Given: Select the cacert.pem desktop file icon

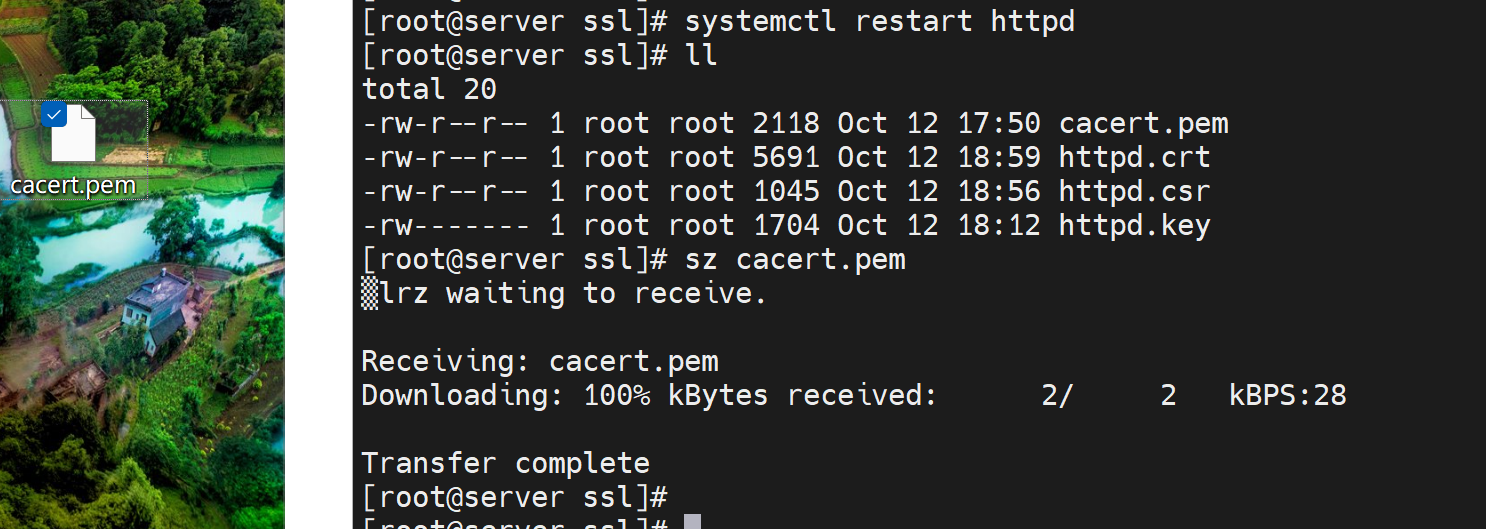Looking at the screenshot, I should [73, 135].
